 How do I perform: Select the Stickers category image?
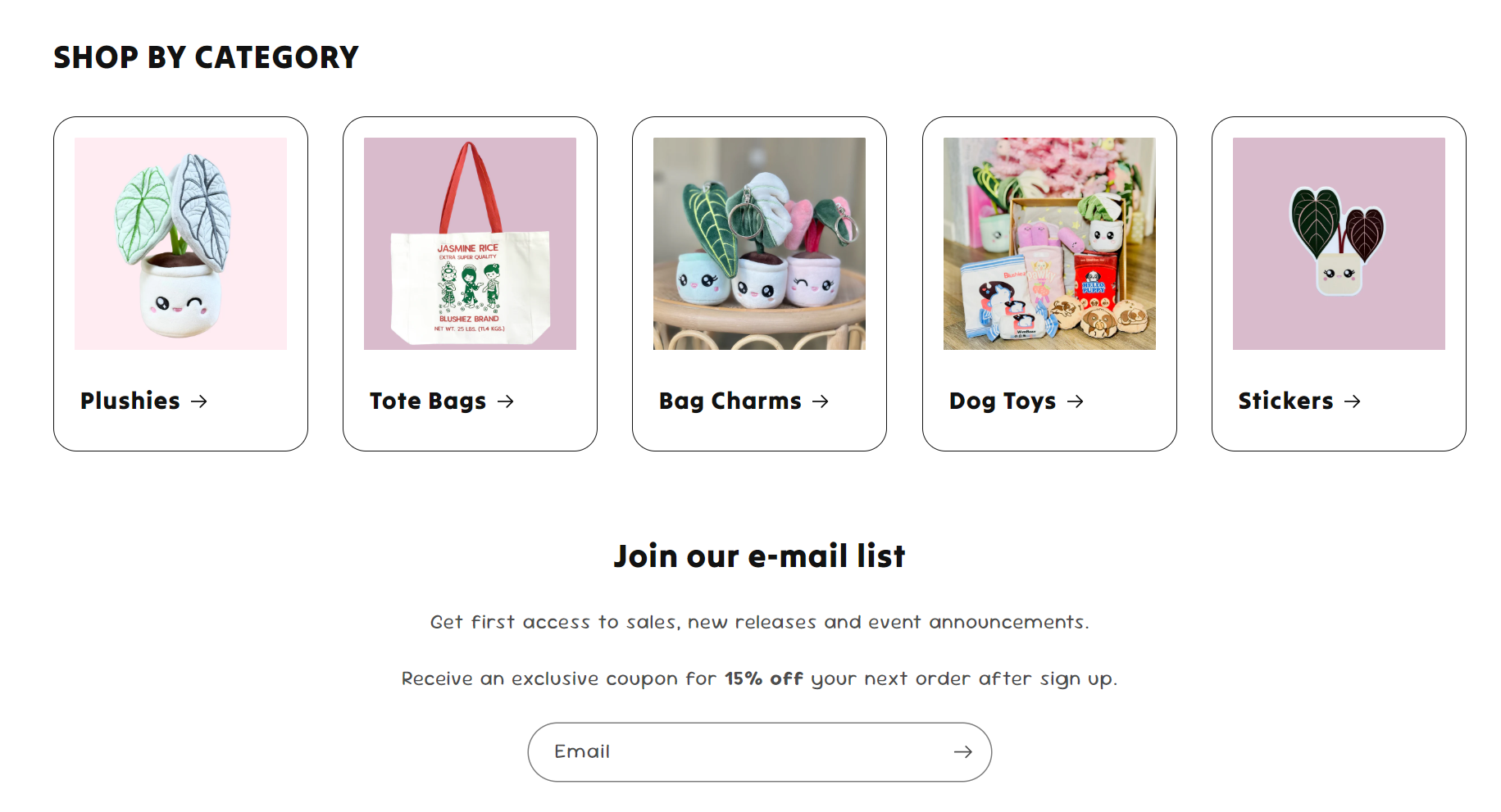1337,243
